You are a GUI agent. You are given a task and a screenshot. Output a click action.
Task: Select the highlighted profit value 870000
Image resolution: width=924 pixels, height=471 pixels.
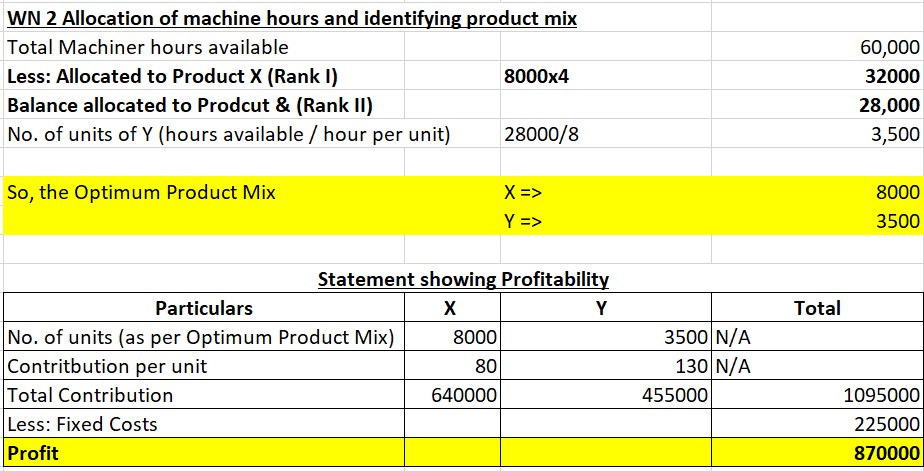[x=886, y=453]
